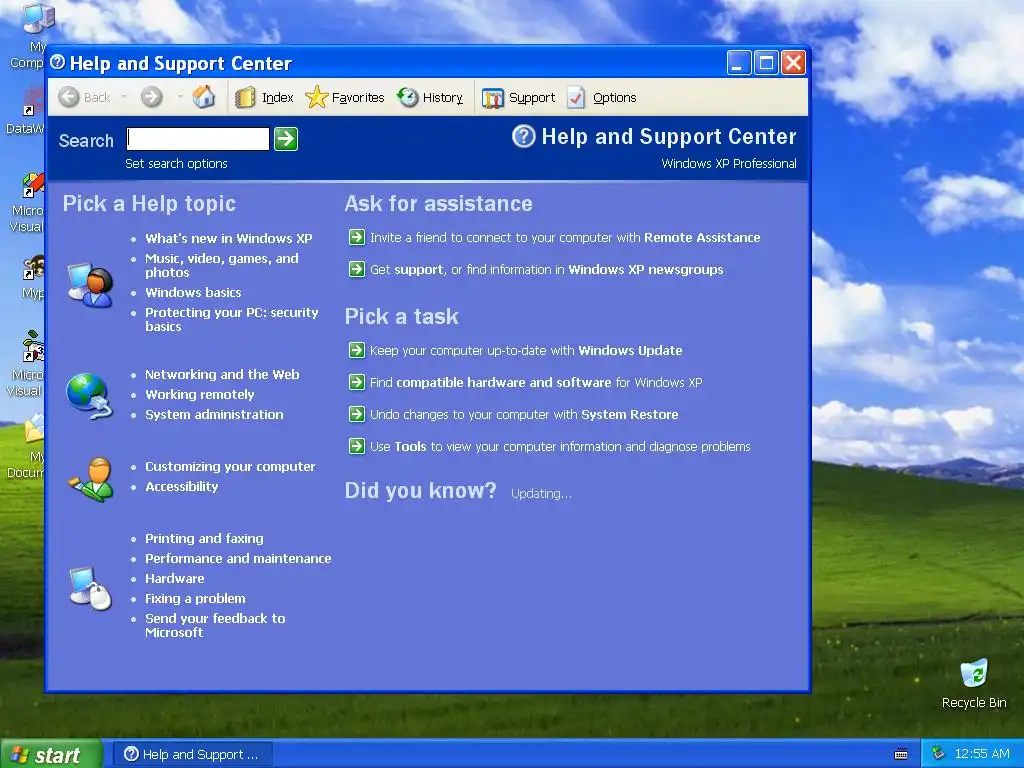Click the computer and mouse hardware icon

90,588
